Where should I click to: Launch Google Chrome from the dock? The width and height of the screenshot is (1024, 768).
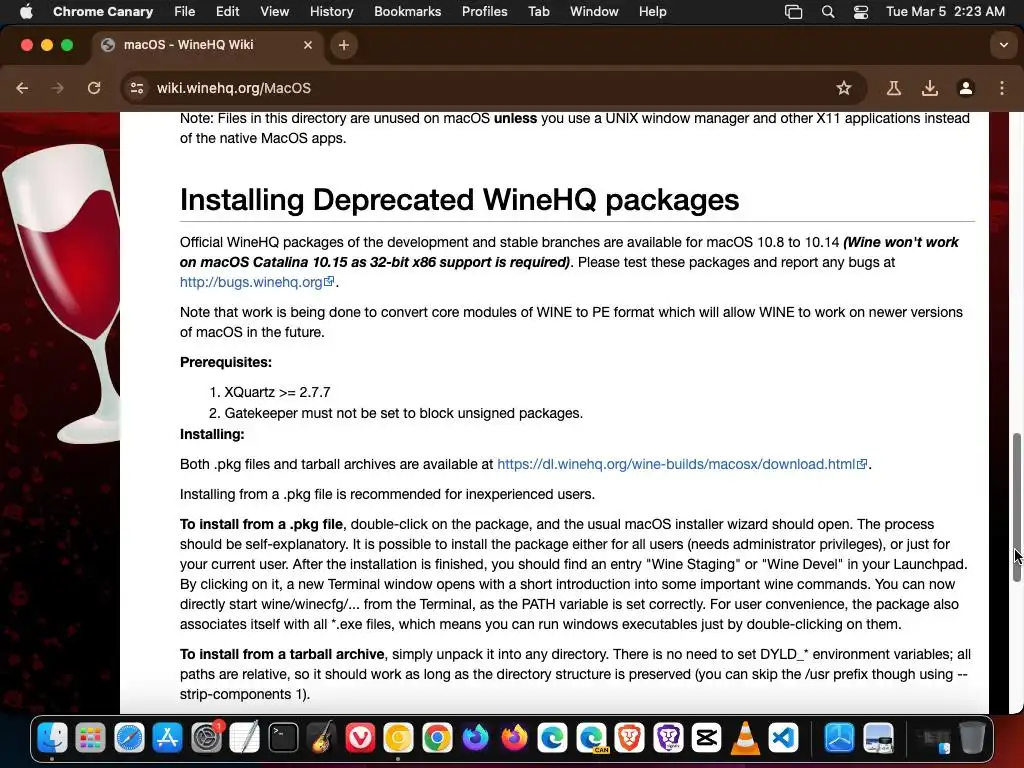tap(437, 738)
